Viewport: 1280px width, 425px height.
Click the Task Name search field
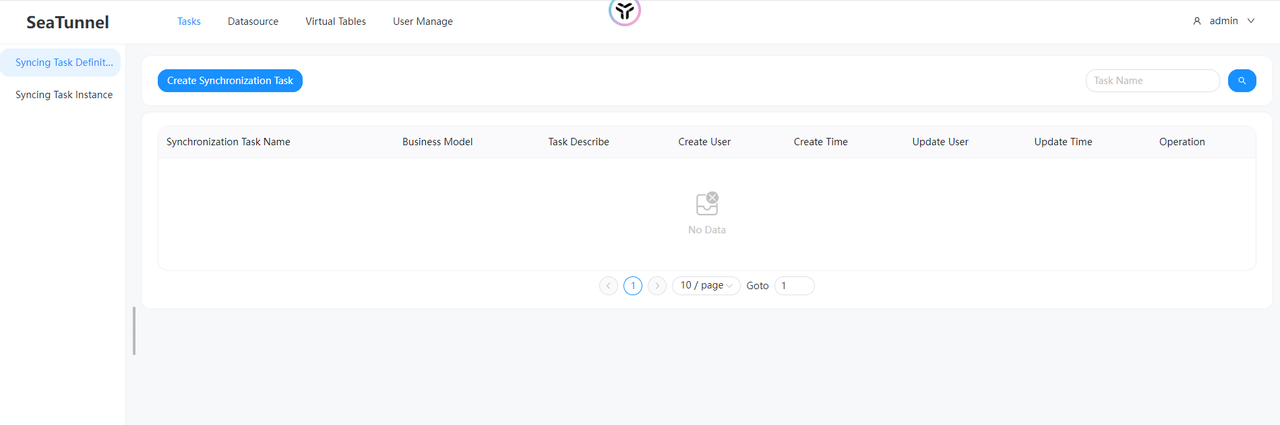point(1152,81)
